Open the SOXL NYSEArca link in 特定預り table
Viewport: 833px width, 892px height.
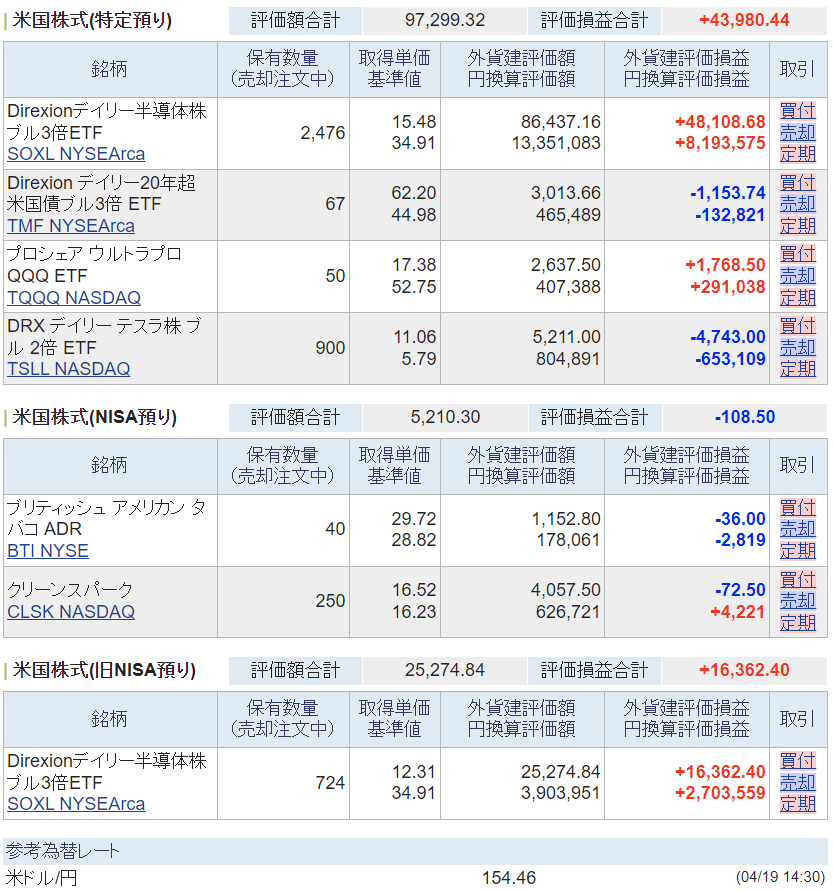click(x=76, y=154)
